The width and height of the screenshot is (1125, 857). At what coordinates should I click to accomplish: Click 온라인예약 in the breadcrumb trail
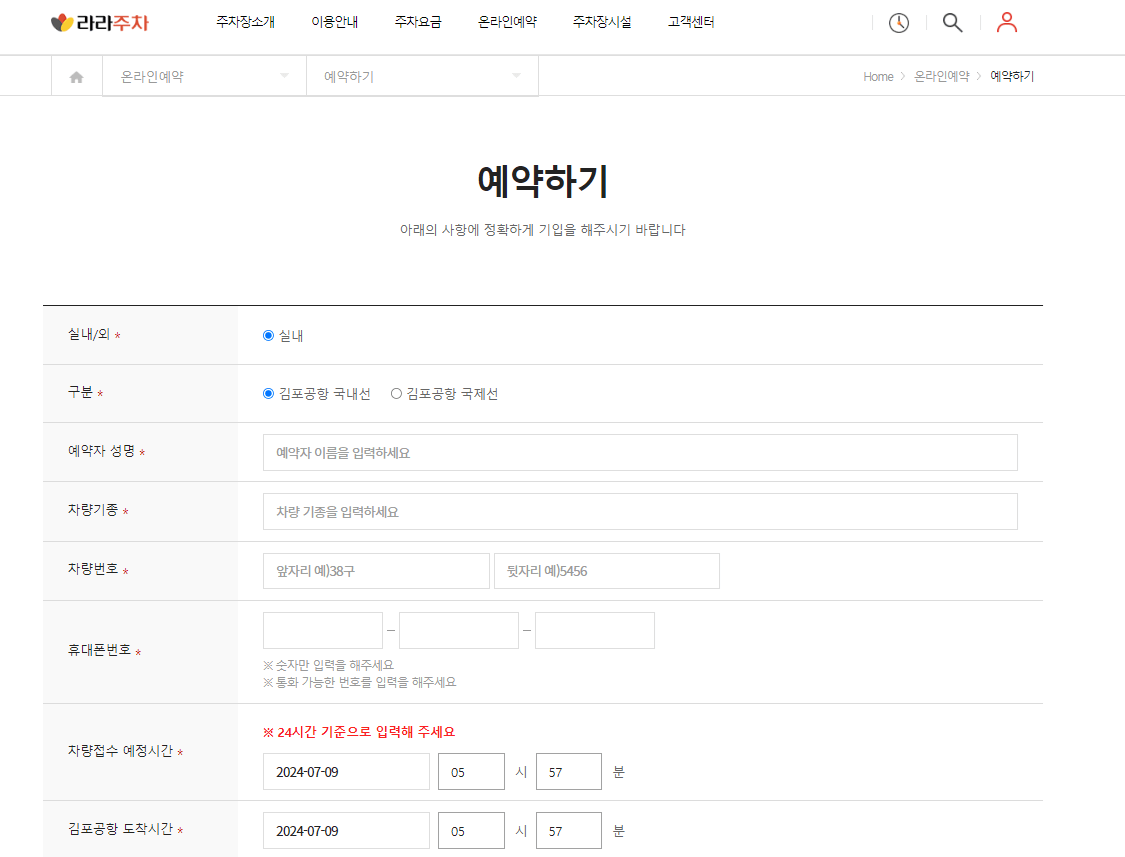(942, 76)
